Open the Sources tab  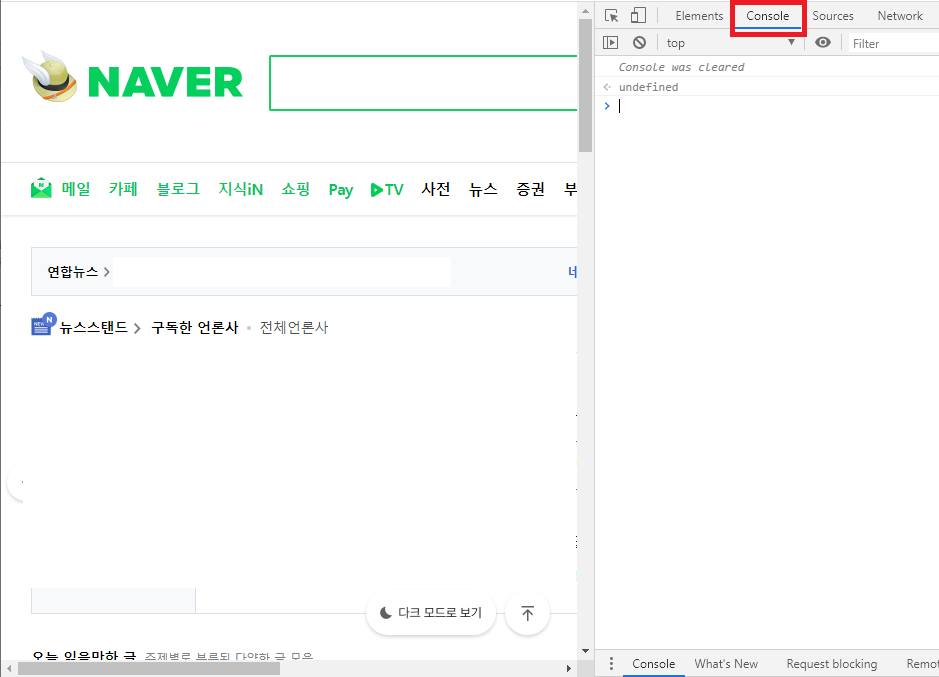point(832,16)
